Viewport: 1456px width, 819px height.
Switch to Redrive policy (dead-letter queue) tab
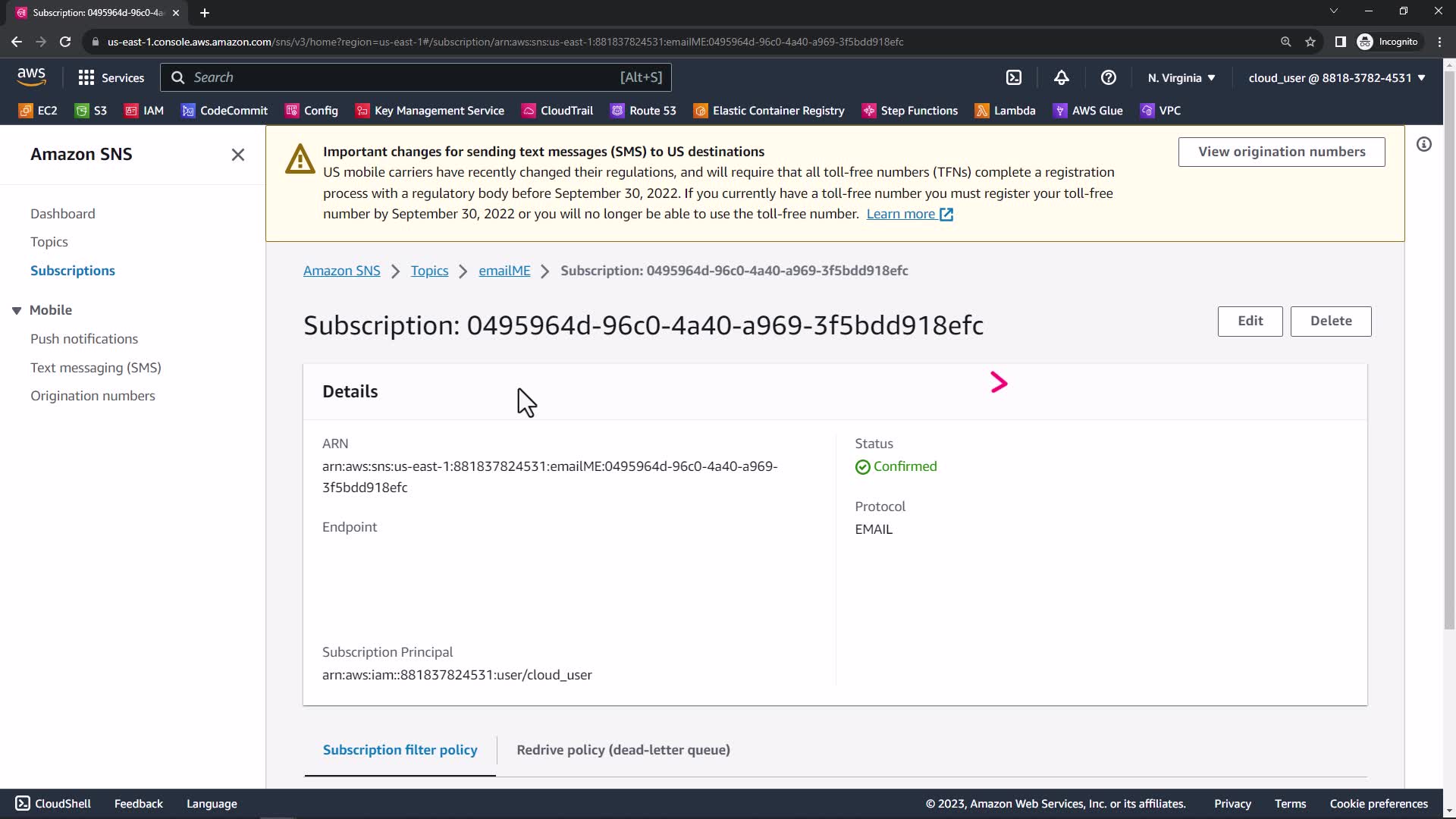[623, 750]
